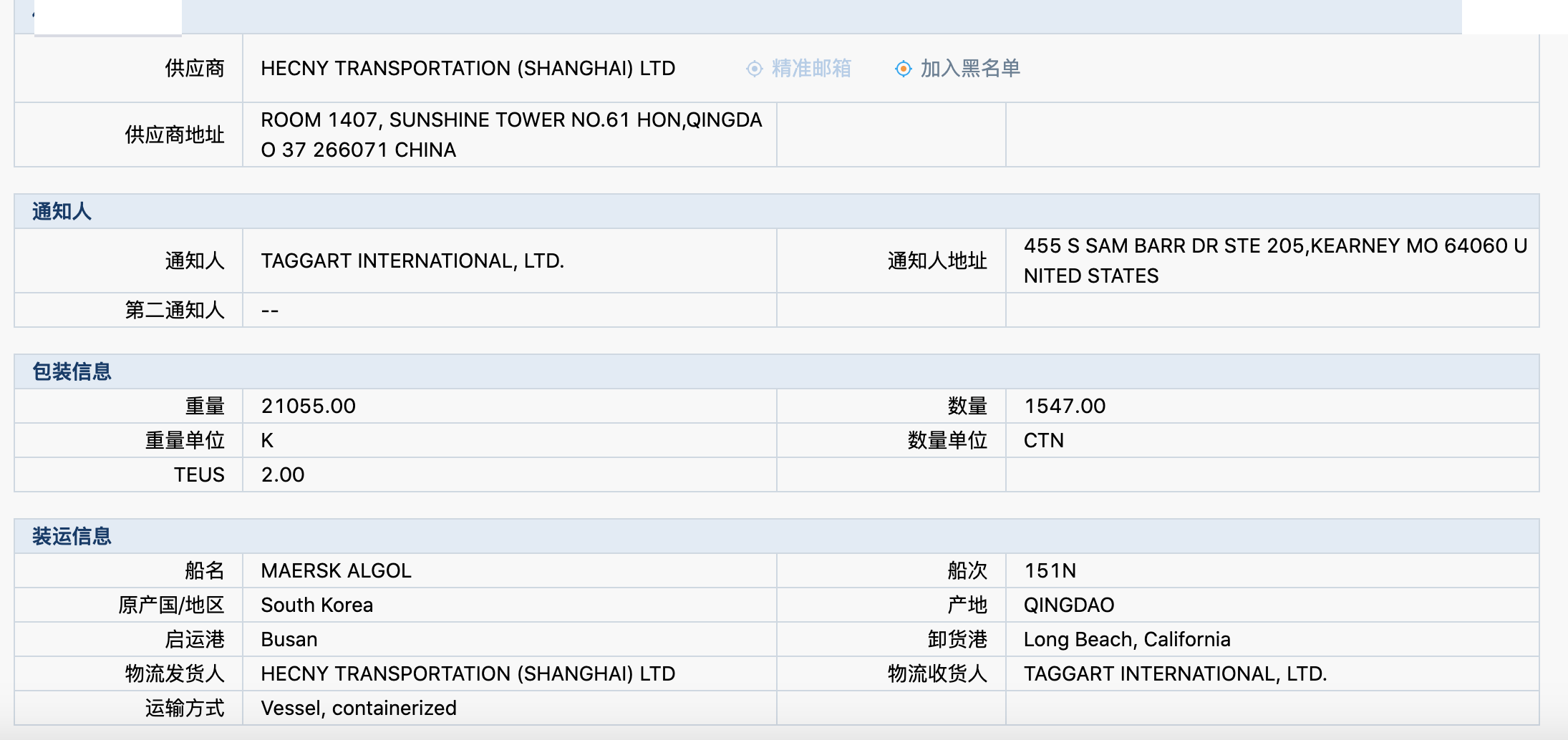This screenshot has height=740, width=1568.
Task: Click the notify address 455 S SAM BARR
Action: [x=1274, y=261]
